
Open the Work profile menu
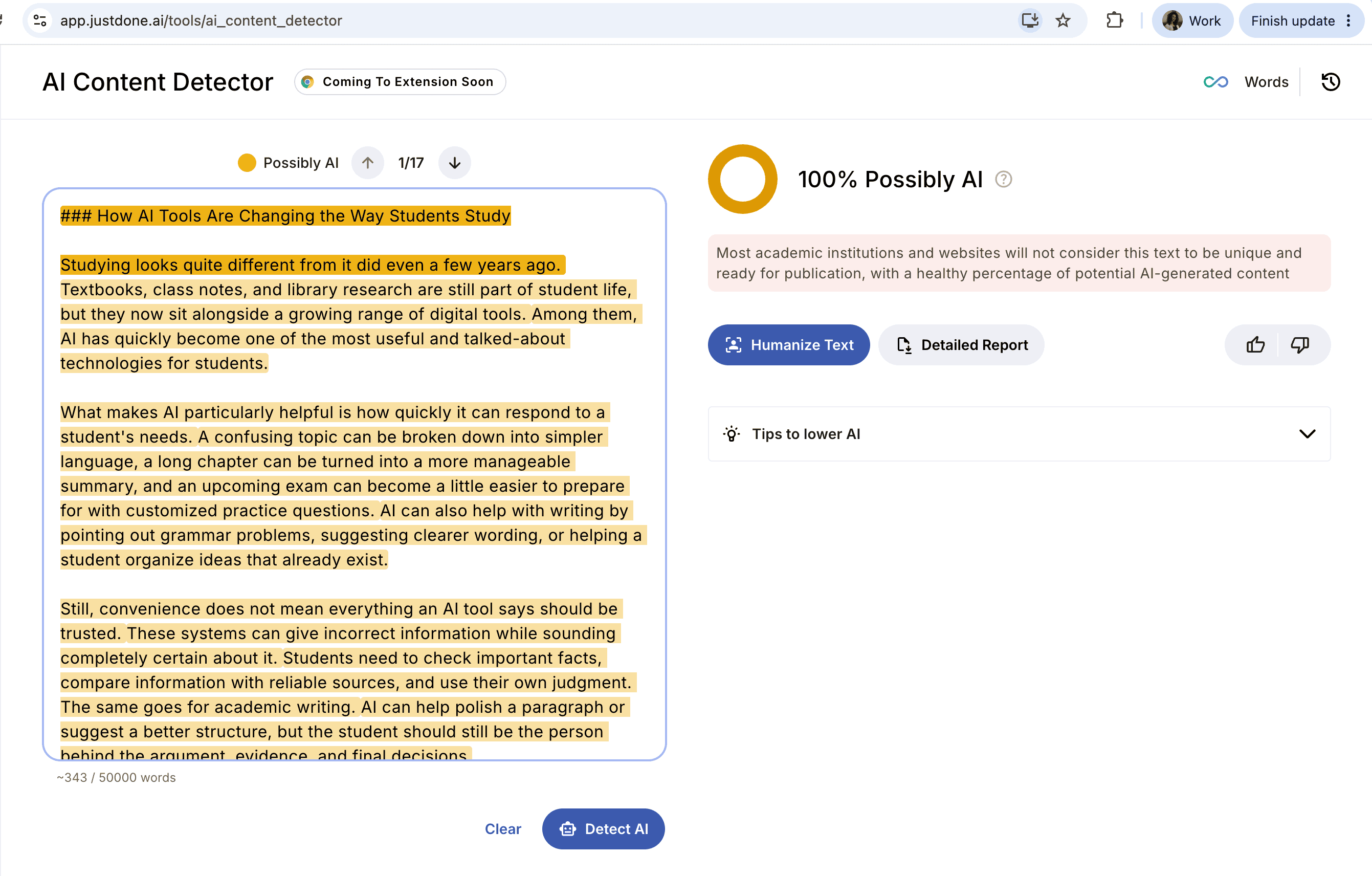1192,20
